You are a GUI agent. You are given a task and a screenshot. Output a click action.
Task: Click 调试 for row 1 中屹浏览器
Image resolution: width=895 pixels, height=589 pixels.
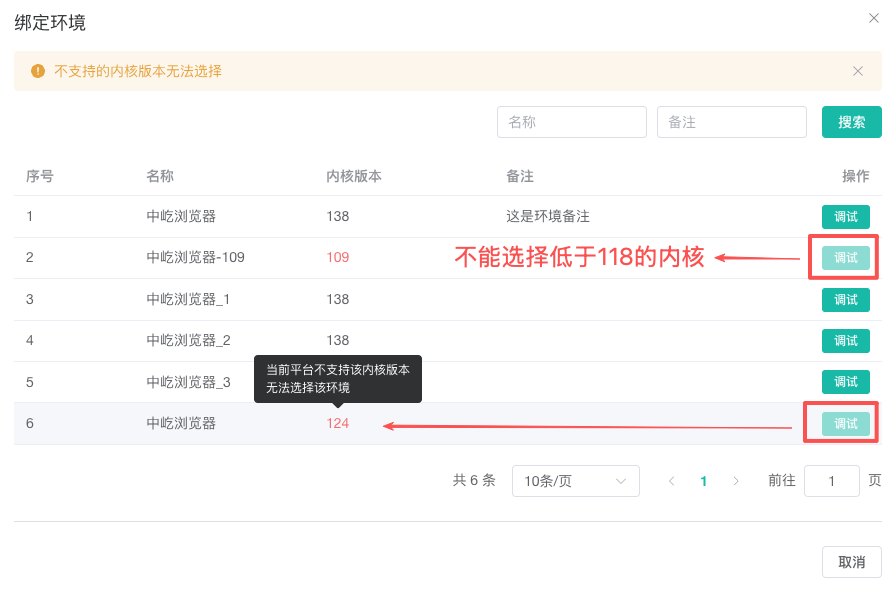pos(845,217)
